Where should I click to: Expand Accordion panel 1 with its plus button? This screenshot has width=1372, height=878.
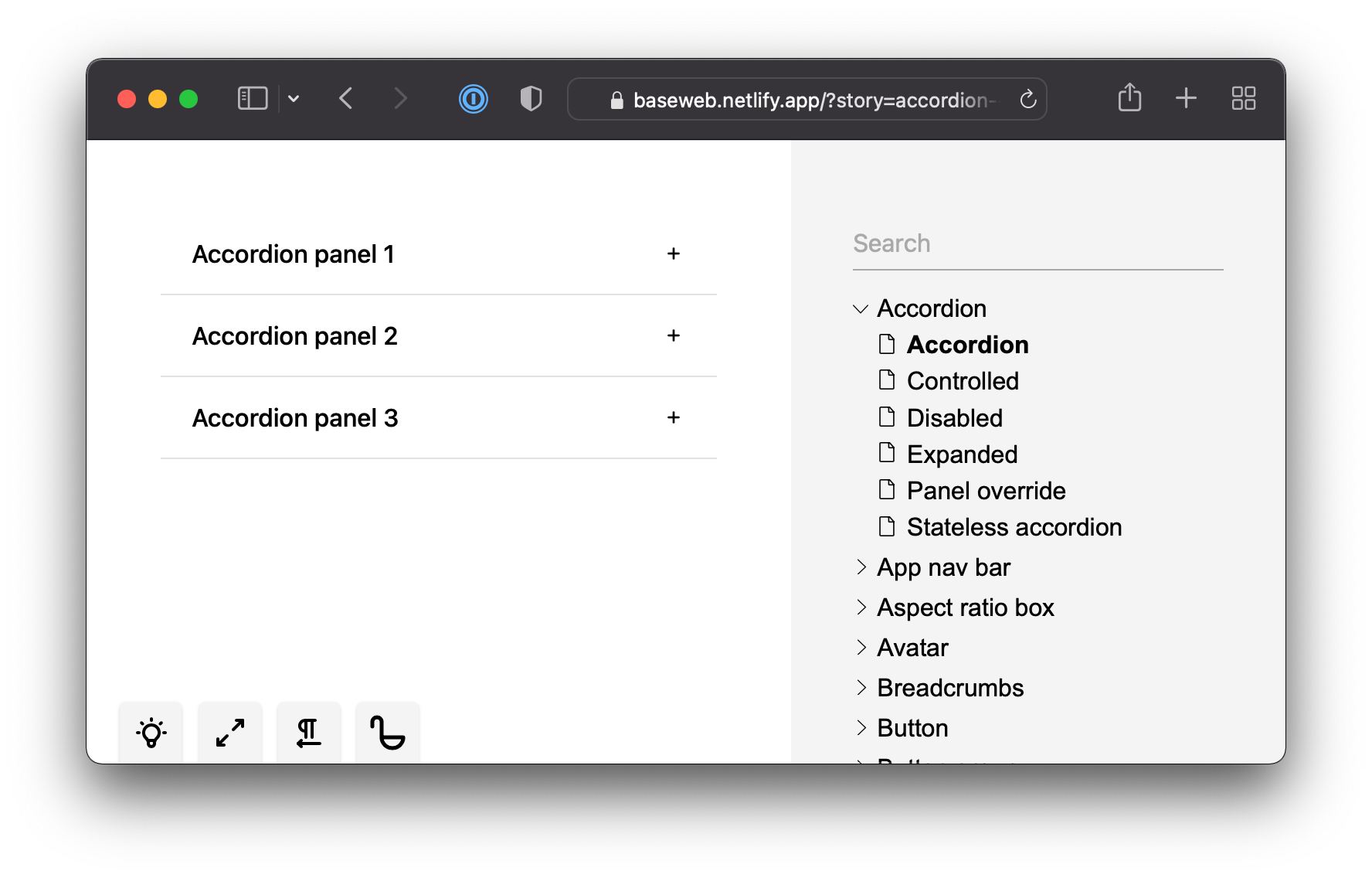tap(673, 254)
